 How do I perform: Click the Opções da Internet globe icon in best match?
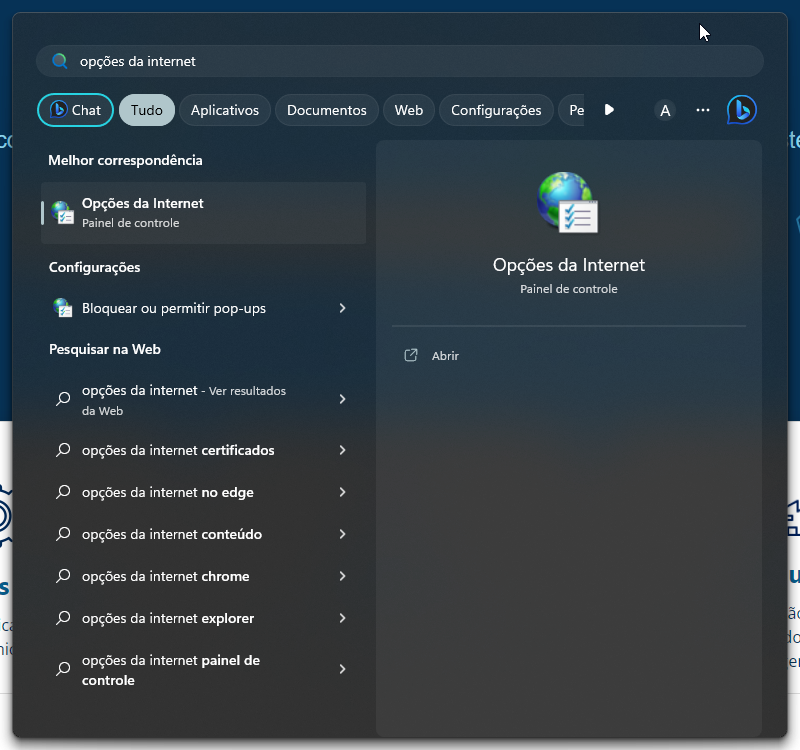(63, 213)
